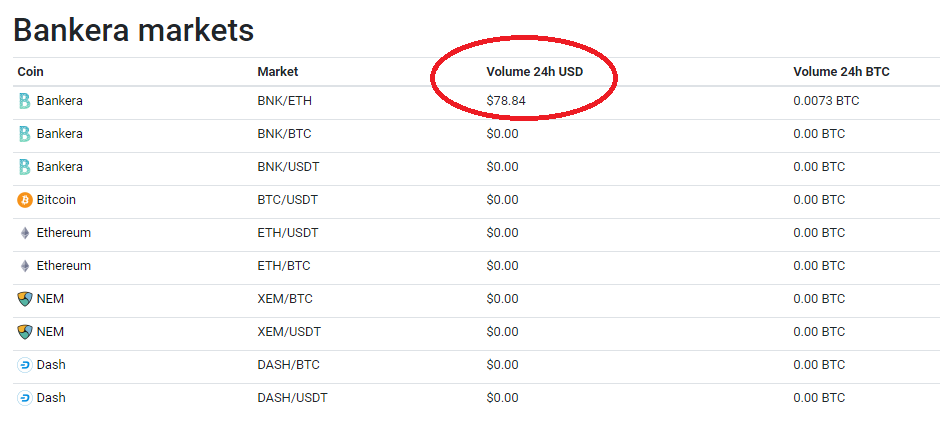
Task: Click Ethereum icon in ETH/BTC row
Action: (25, 266)
